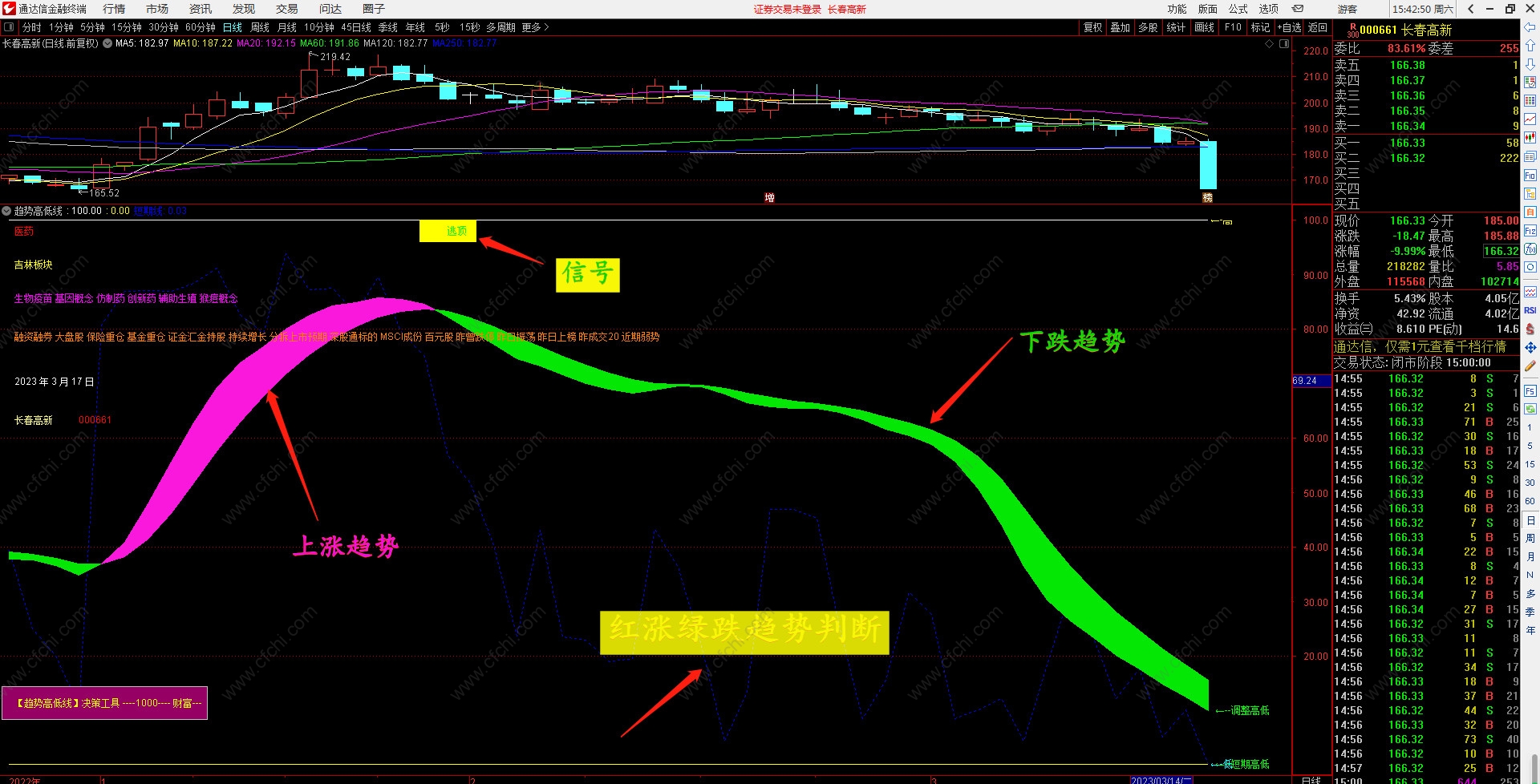1540x784 pixels.
Task: Switch to 周线 period tab
Action: tap(260, 27)
